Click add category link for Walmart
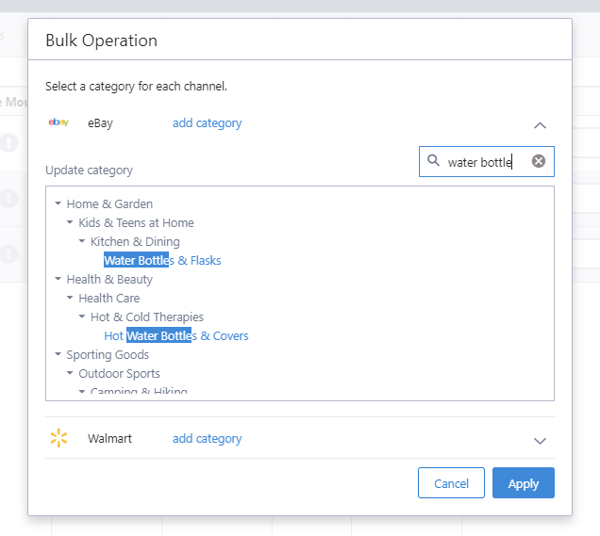Viewport: 600px width, 536px height. click(207, 439)
